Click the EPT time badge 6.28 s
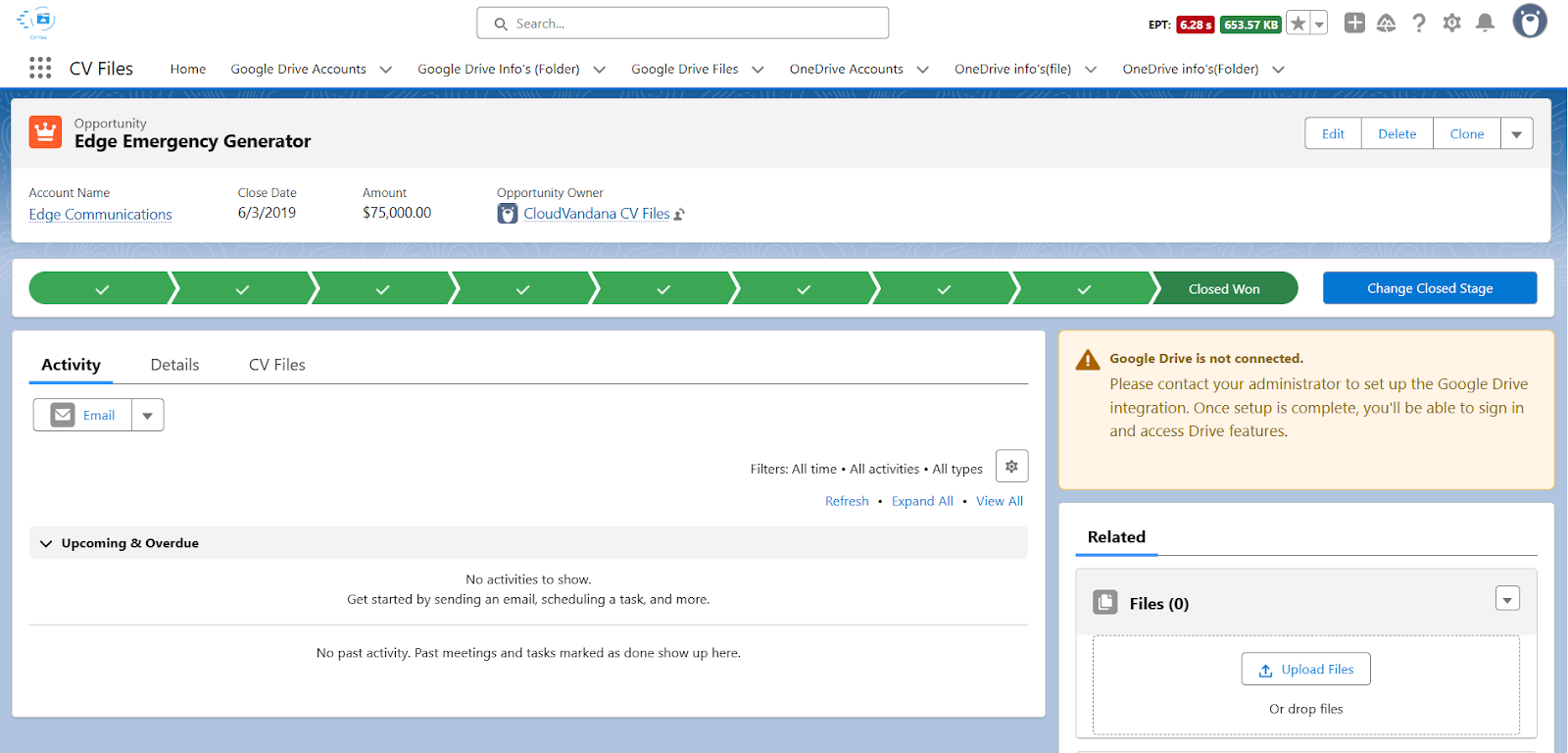Image resolution: width=1568 pixels, height=753 pixels. pos(1196,25)
